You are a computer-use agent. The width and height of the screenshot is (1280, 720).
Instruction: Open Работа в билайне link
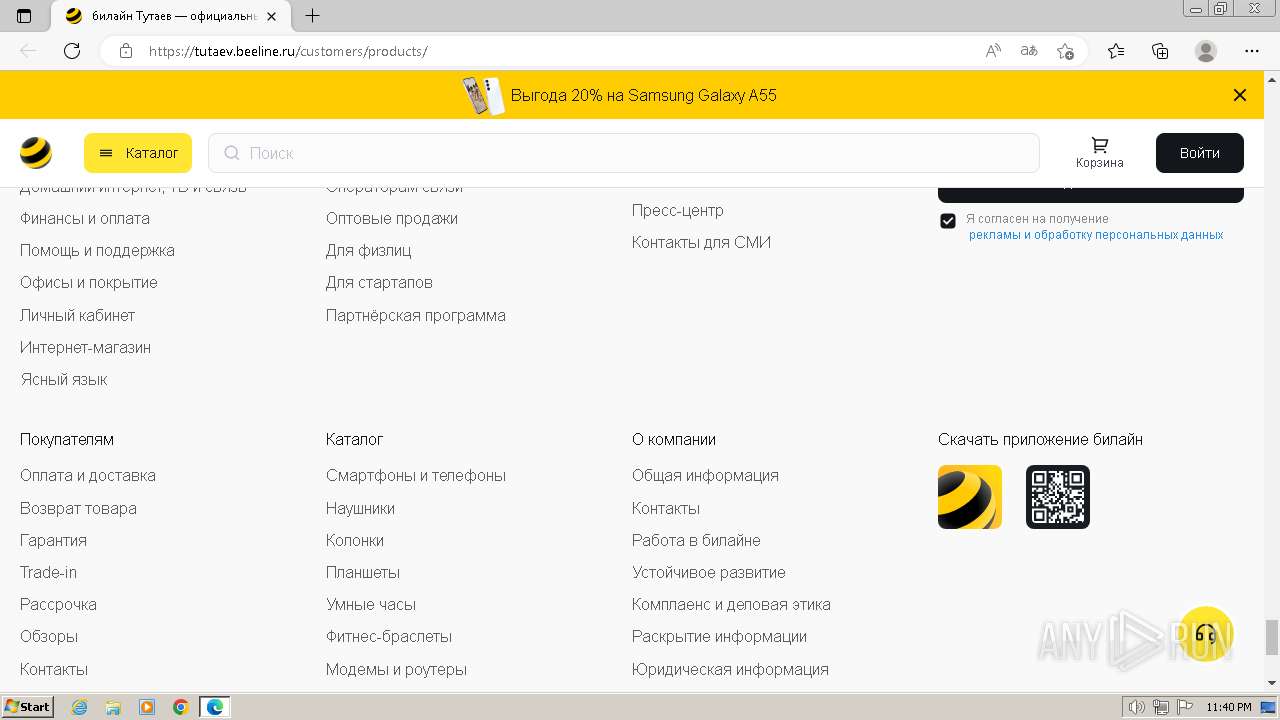coord(696,540)
